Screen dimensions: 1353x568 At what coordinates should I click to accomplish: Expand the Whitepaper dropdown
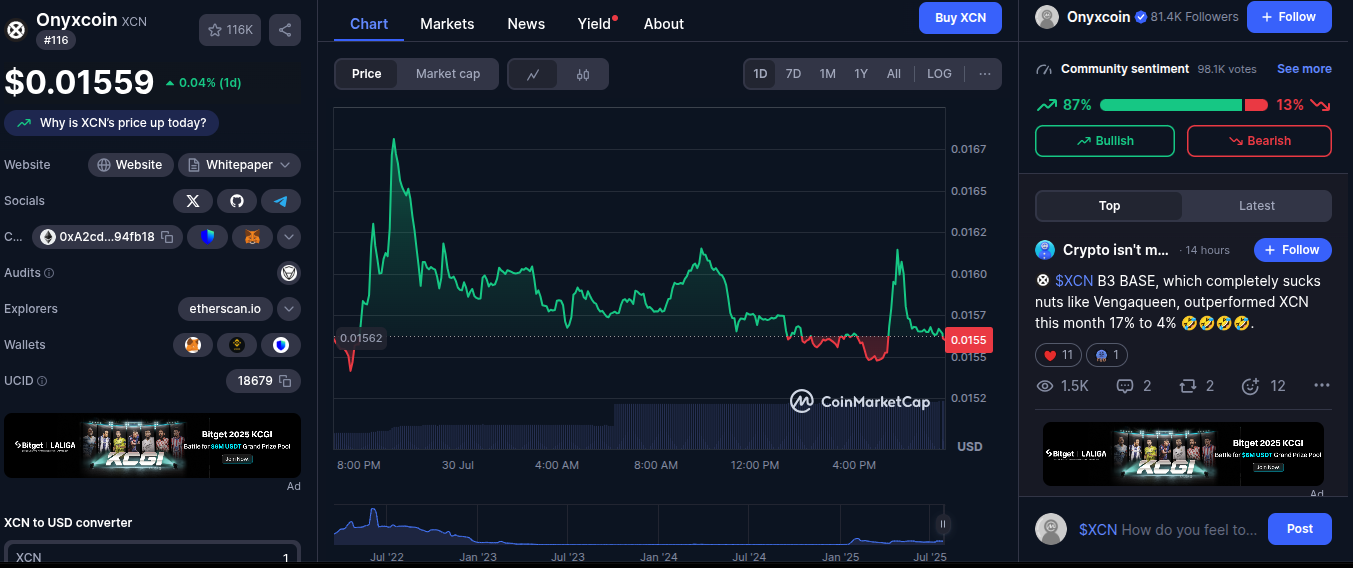tap(239, 165)
